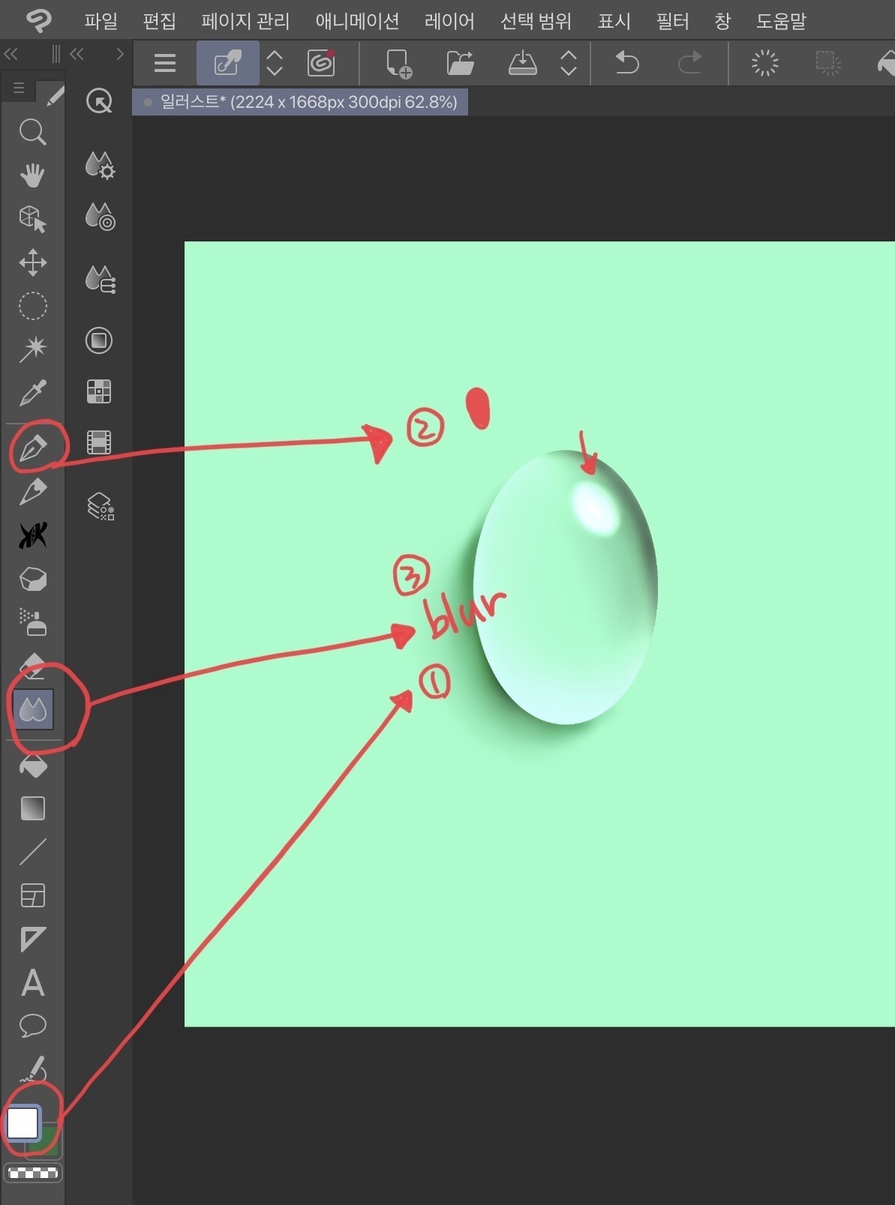Viewport: 895px width, 1205px height.
Task: Open Brush Size palette icon
Action: point(99,279)
